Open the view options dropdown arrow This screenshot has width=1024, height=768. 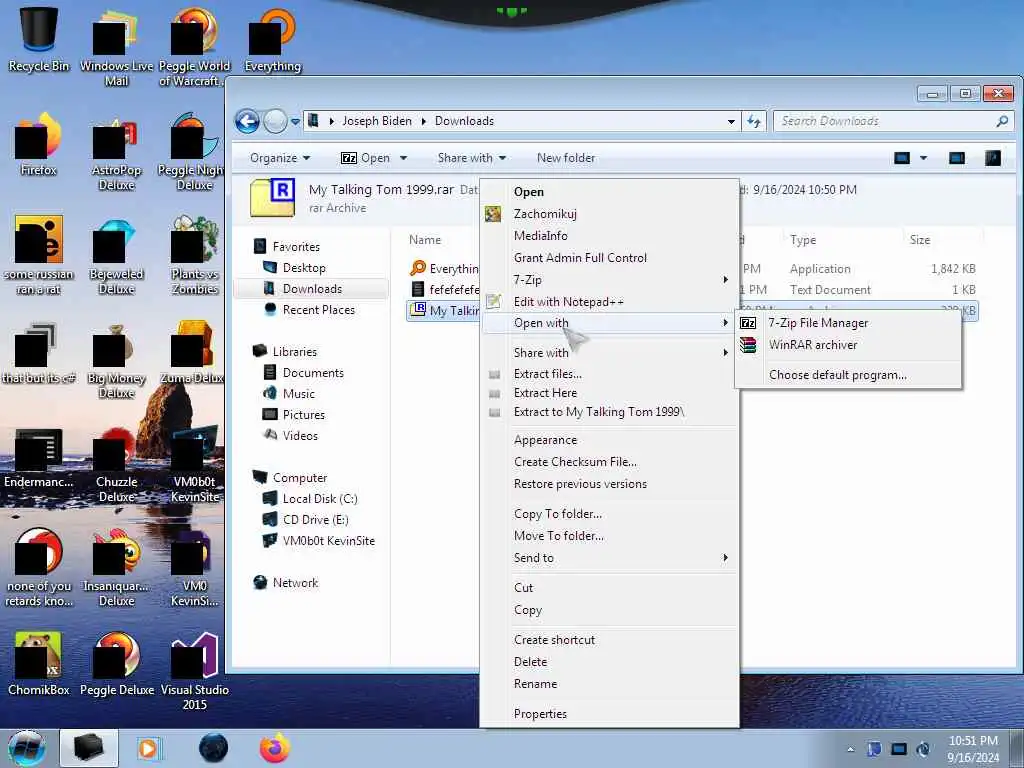[923, 158]
